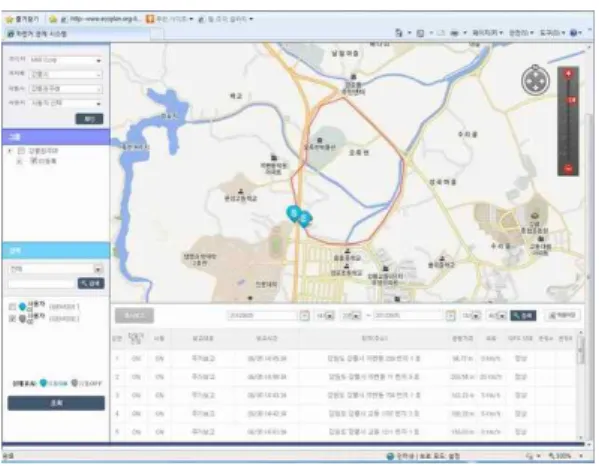Open a new tab beside the current tab
The width and height of the screenshot is (599, 466).
[x=157, y=34]
